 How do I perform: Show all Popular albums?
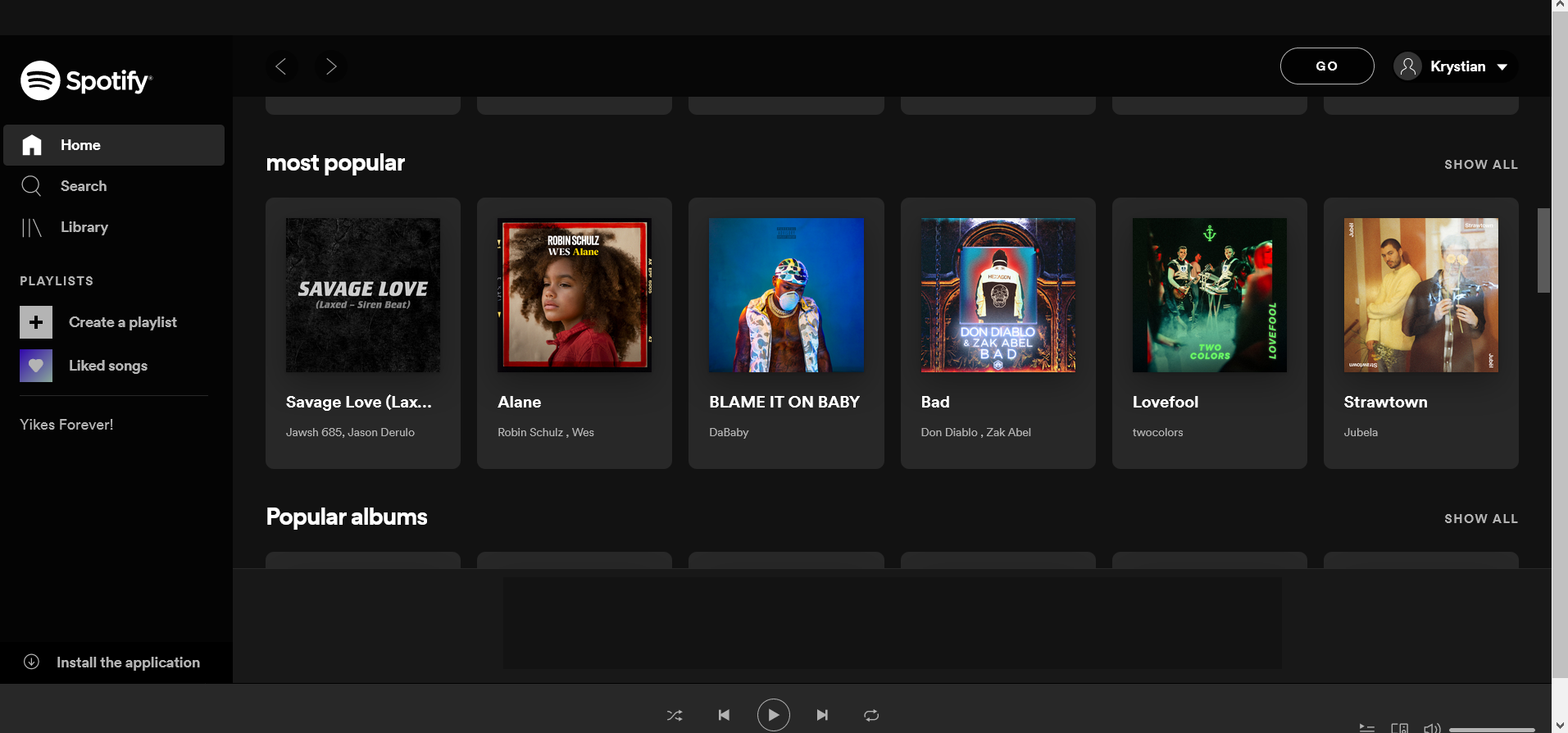click(x=1481, y=519)
